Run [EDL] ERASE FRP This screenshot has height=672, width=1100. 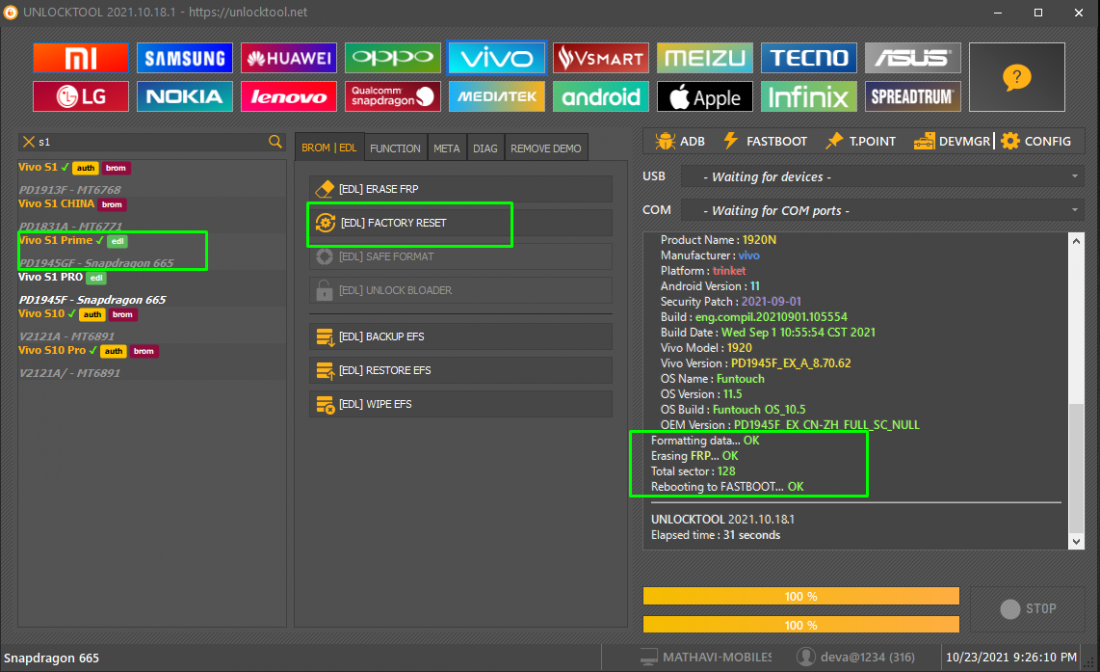coord(460,189)
